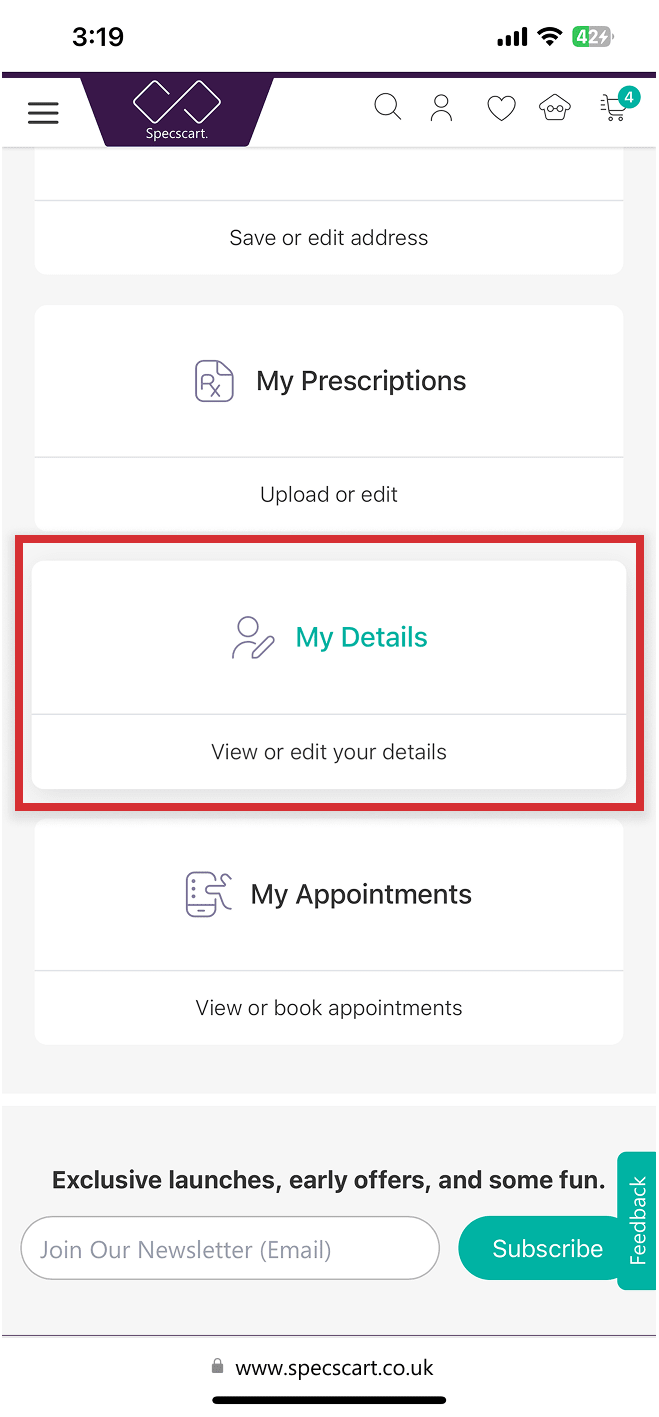Tap the www.specscart.co.uk address bar
The width and height of the screenshot is (659, 1417).
(328, 1367)
